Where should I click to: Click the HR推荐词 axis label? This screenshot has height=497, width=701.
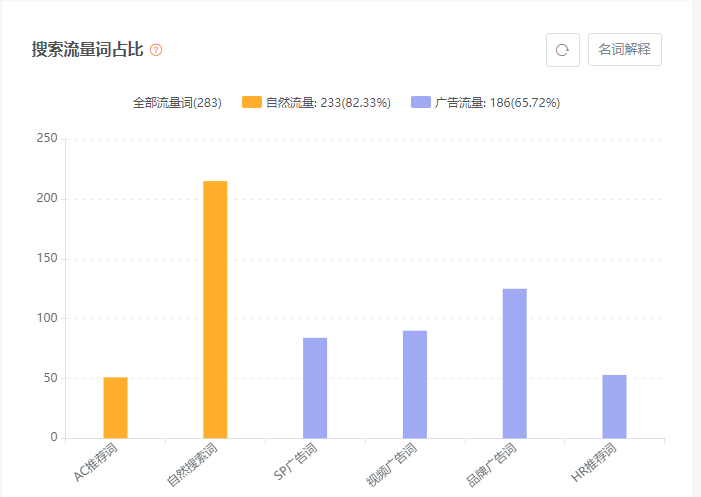(x=594, y=462)
